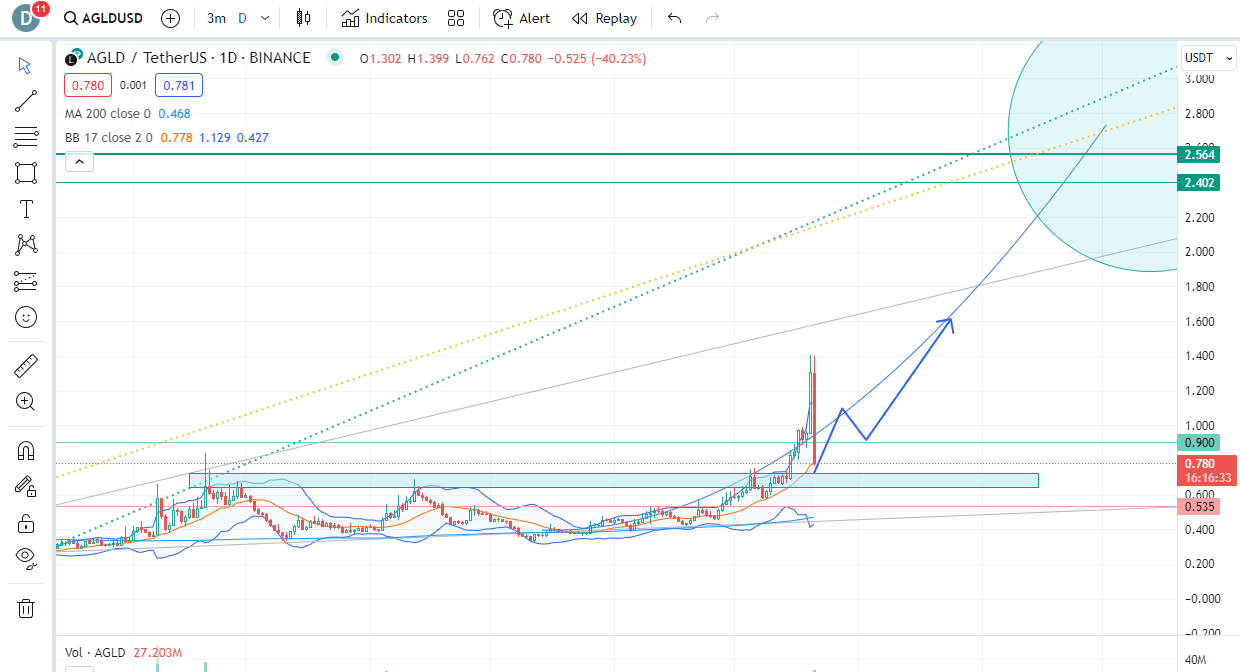Delete drawings with the trash icon
Screen dimensions: 1240x672
pyautogui.click(x=26, y=608)
